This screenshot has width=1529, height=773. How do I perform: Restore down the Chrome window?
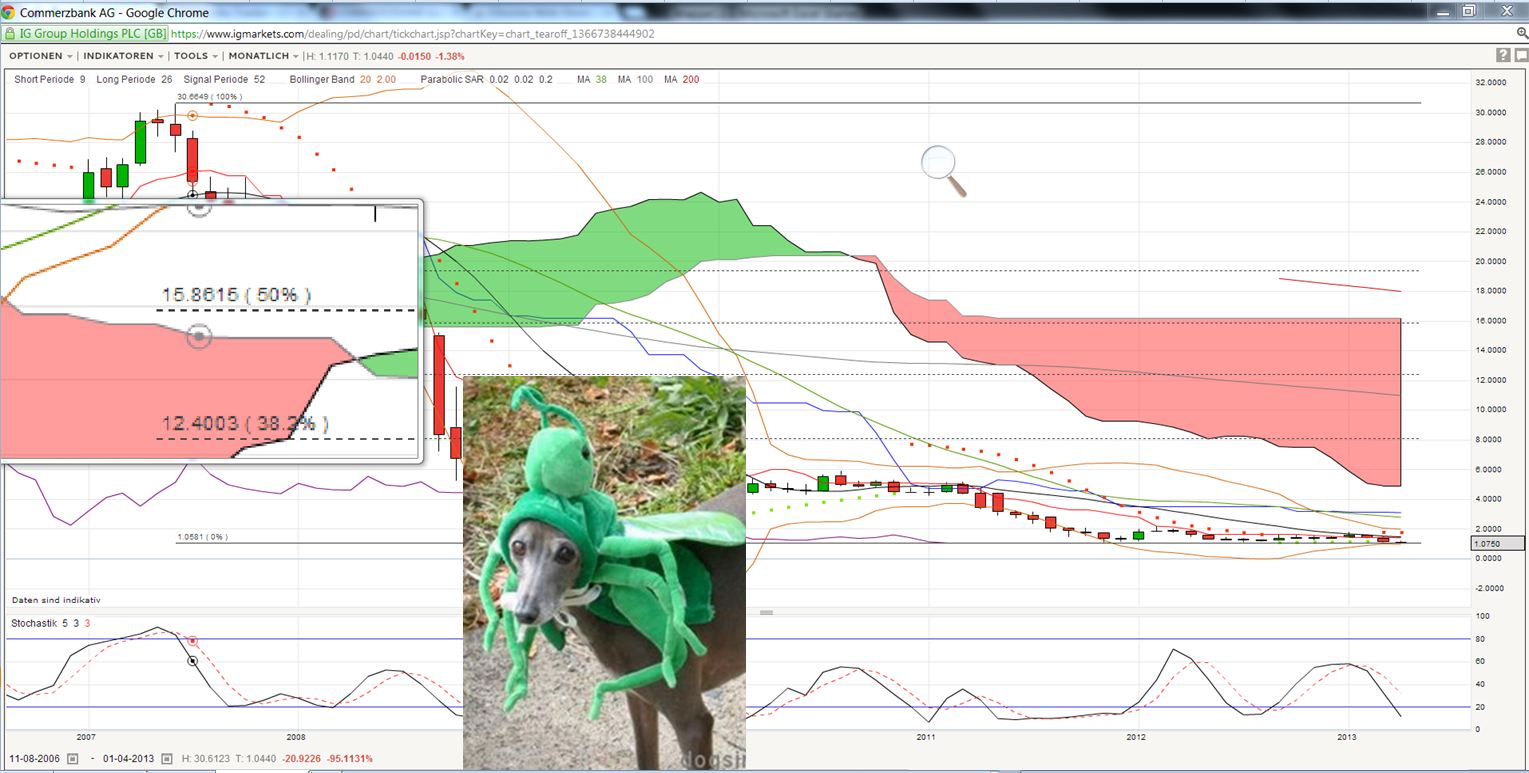point(1469,11)
